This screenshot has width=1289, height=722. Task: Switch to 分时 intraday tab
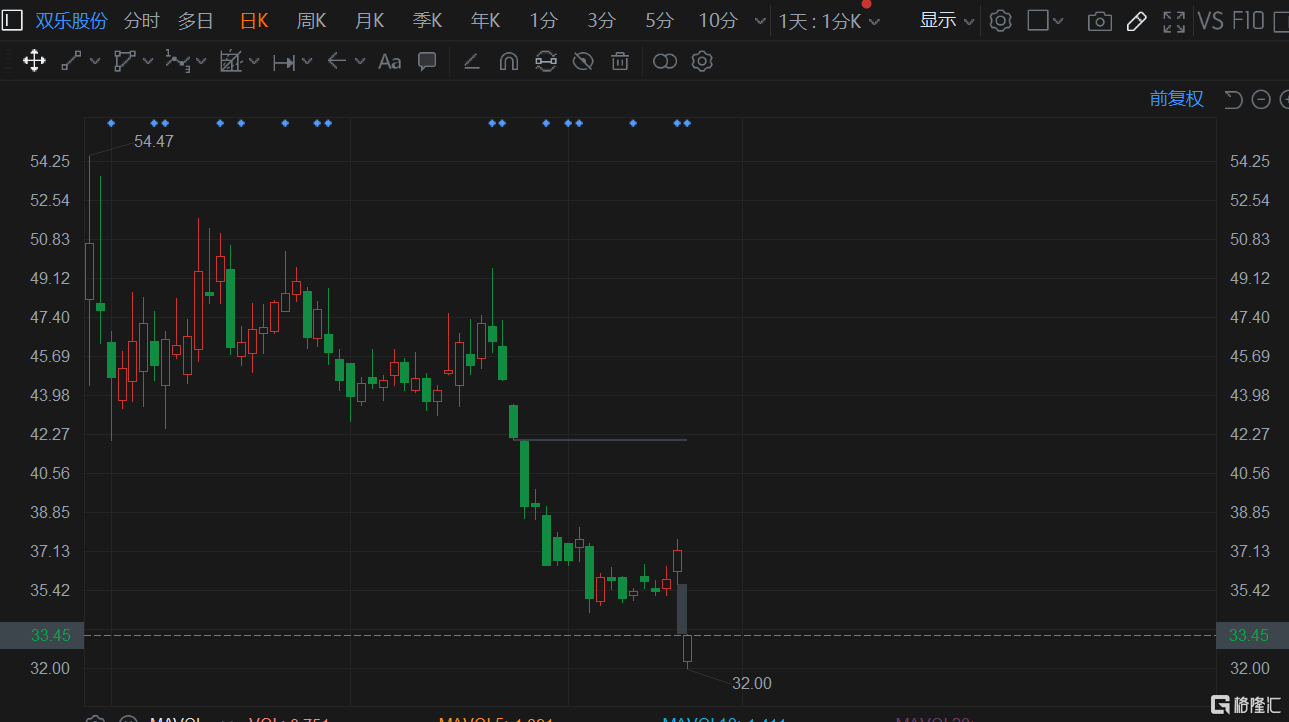142,21
